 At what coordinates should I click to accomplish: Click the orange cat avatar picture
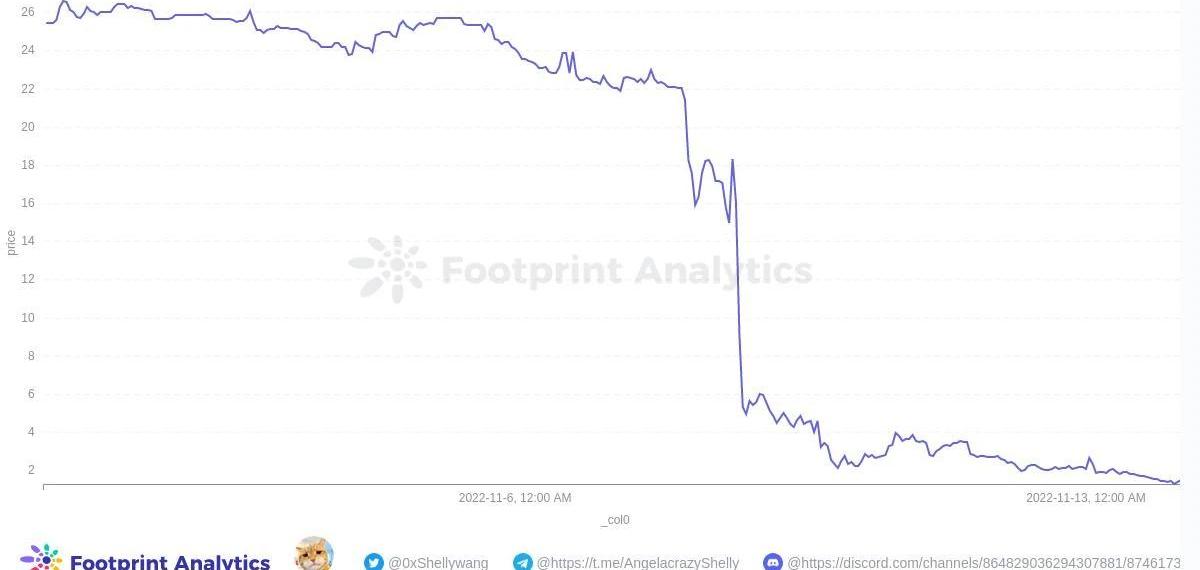point(314,555)
